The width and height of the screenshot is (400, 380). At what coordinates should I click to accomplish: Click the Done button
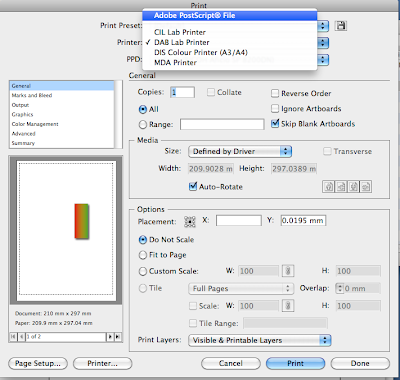tap(360, 363)
